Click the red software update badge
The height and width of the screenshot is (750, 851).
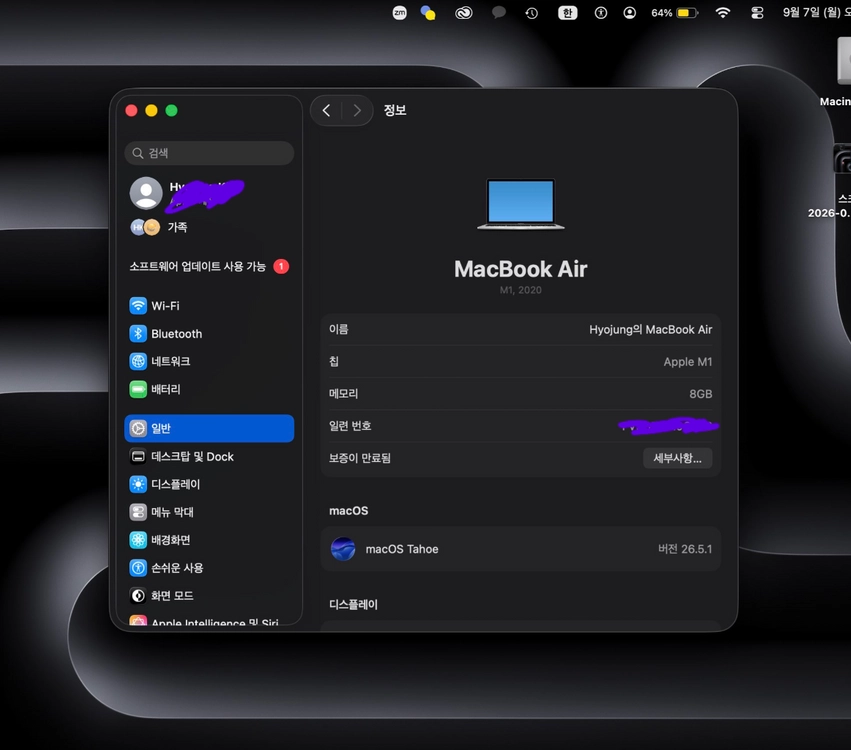(281, 266)
